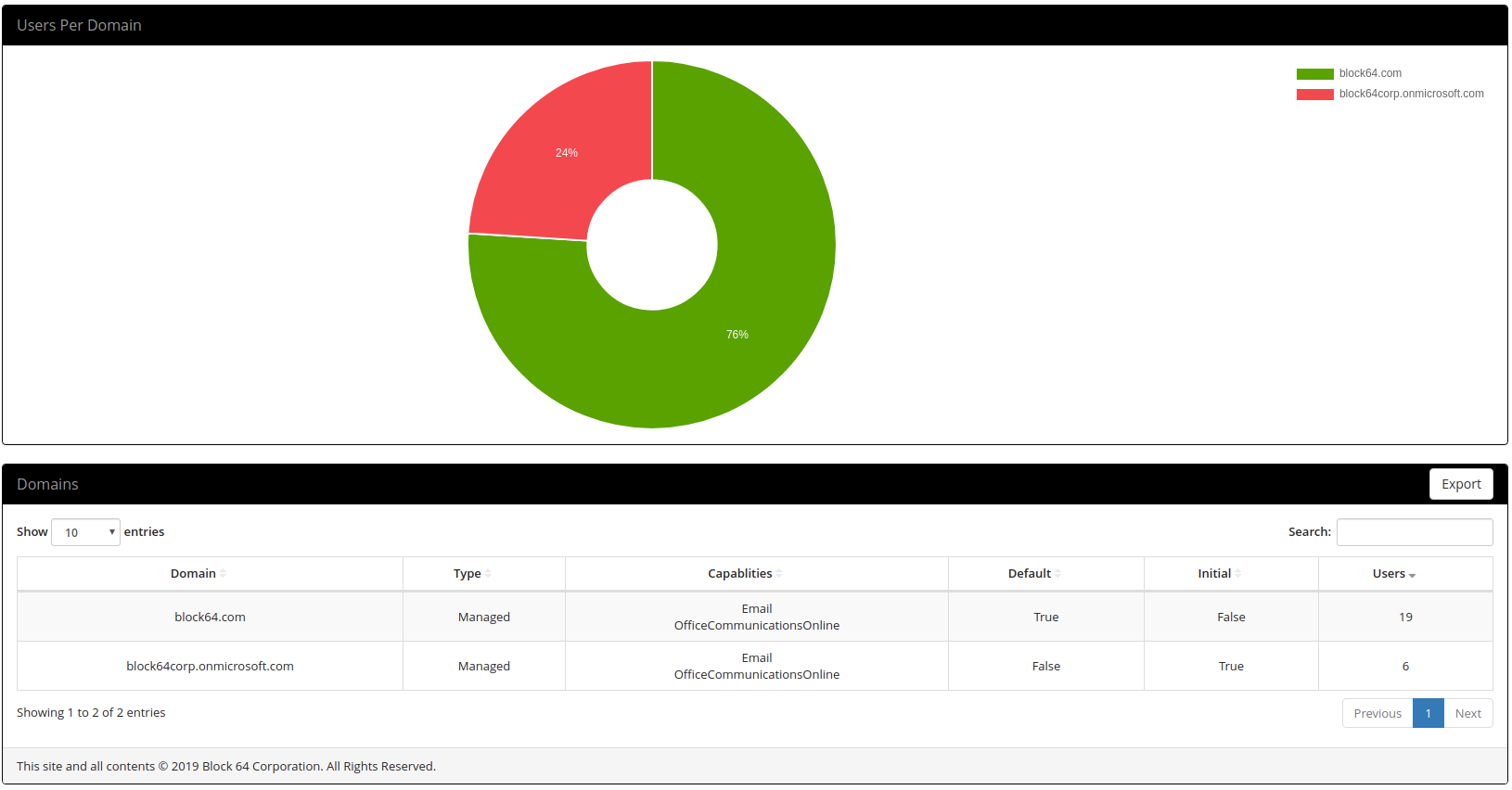Click the Users value 6
The image size is (1512, 790).
coord(1405,666)
